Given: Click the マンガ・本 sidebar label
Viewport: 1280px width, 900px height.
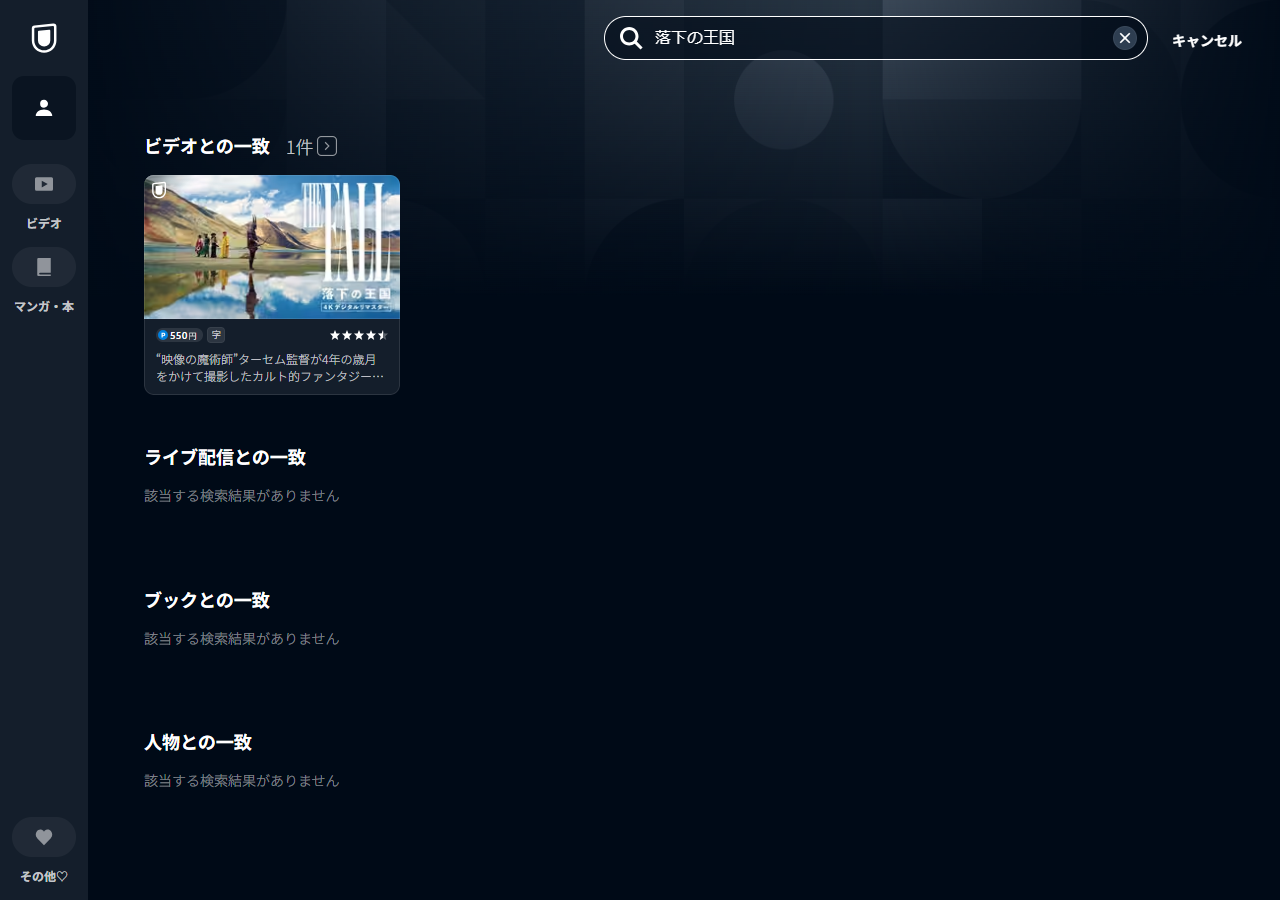Looking at the screenshot, I should click(x=44, y=306).
